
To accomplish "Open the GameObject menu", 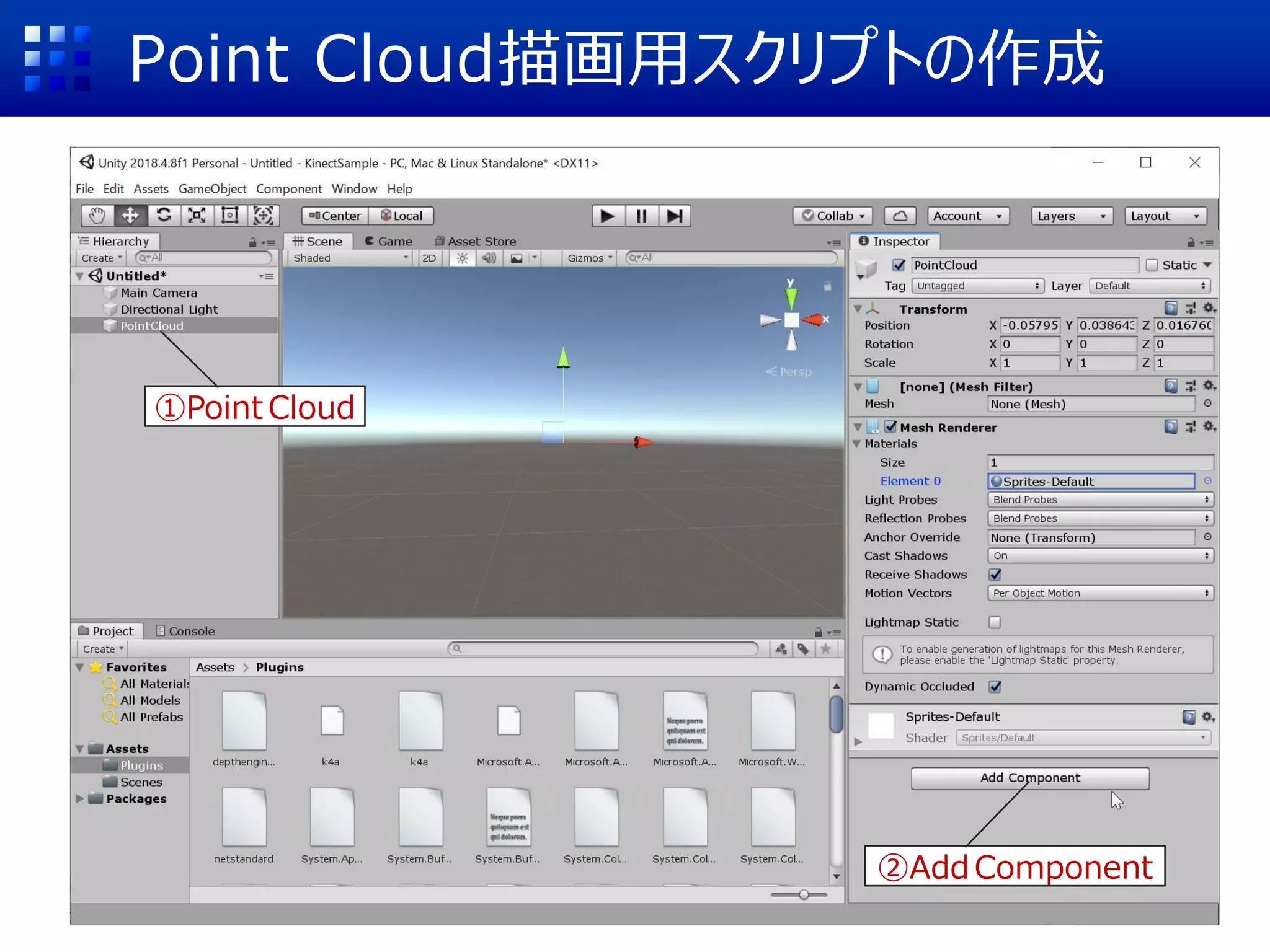I will [212, 189].
